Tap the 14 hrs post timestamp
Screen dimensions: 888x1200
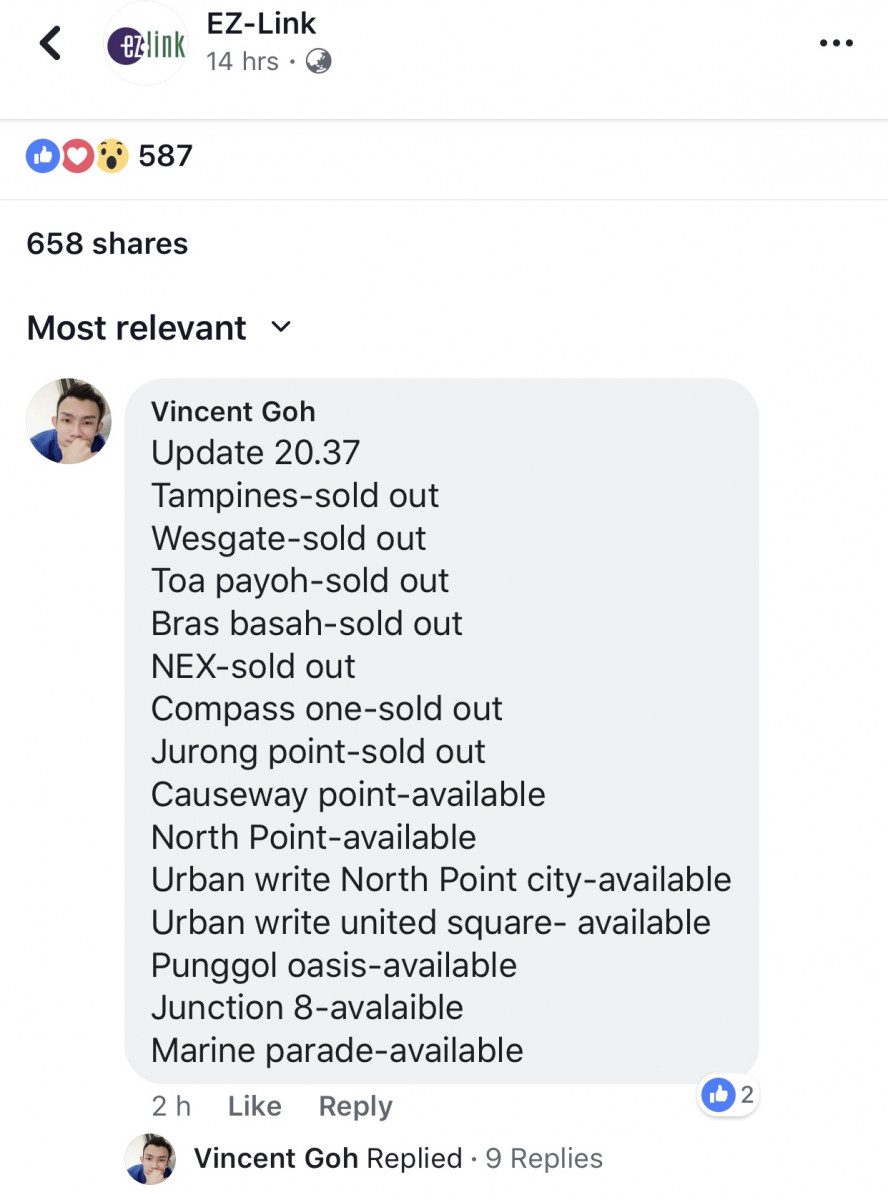tap(242, 62)
